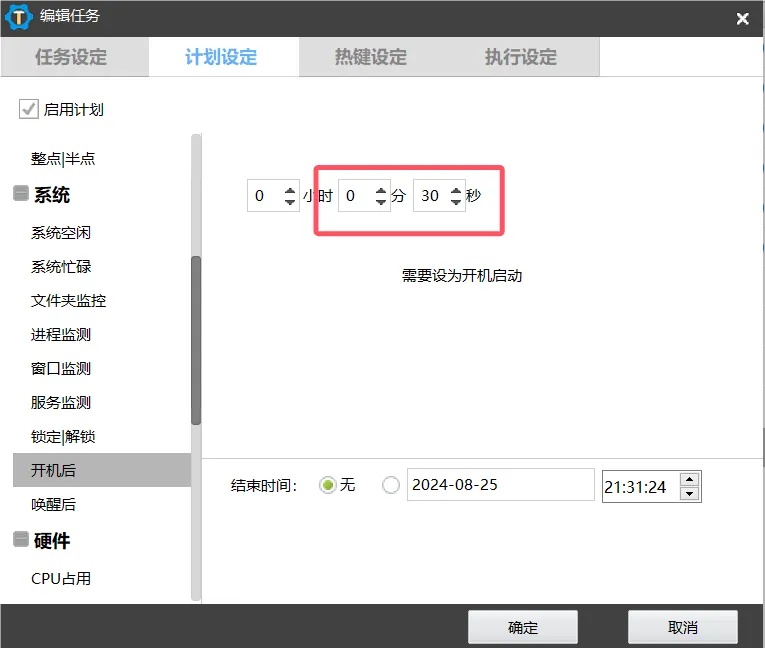
Task: Select the end date radio button
Action: (391, 485)
